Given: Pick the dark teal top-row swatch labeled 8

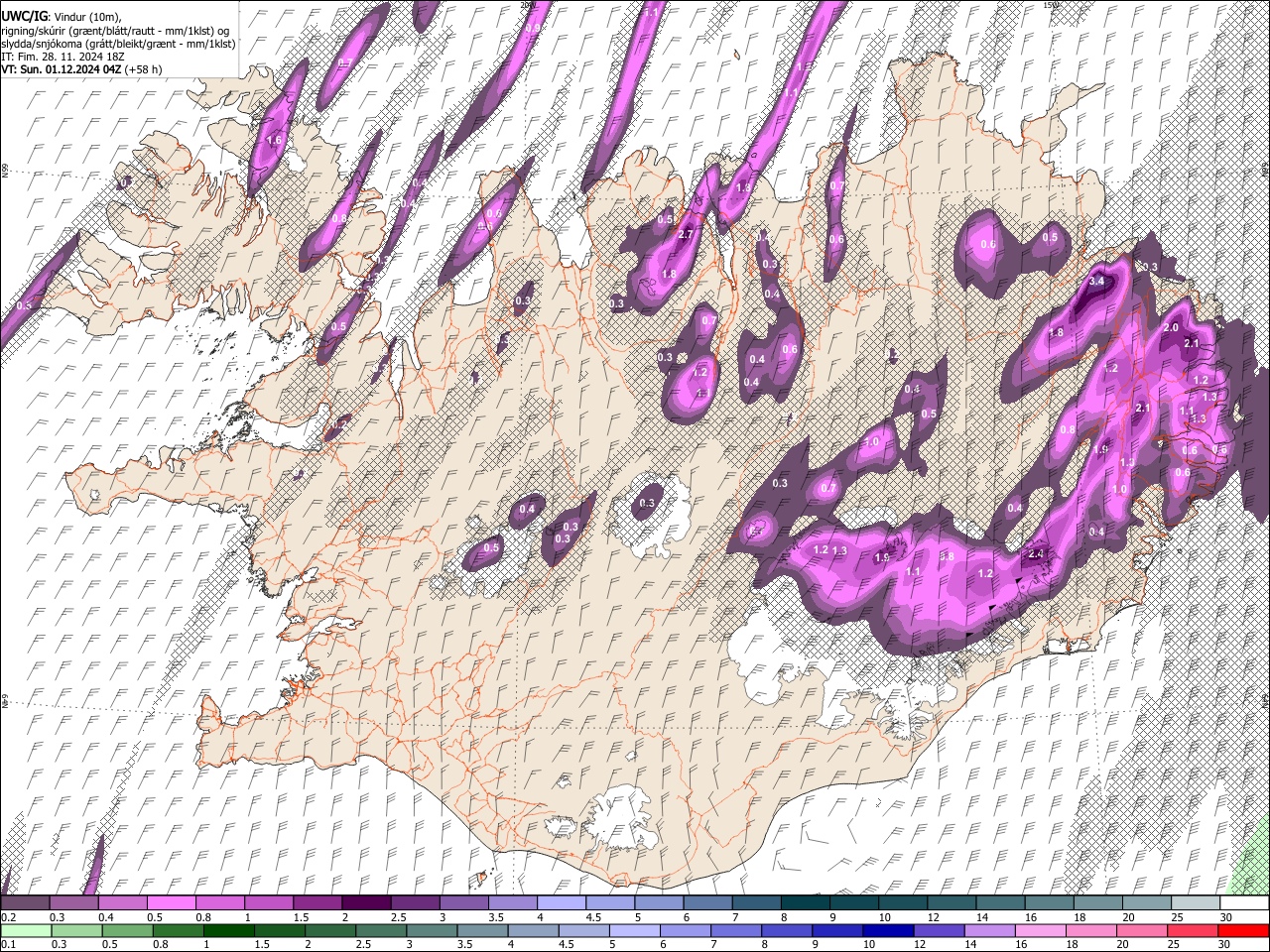Looking at the screenshot, I should click(x=805, y=903).
